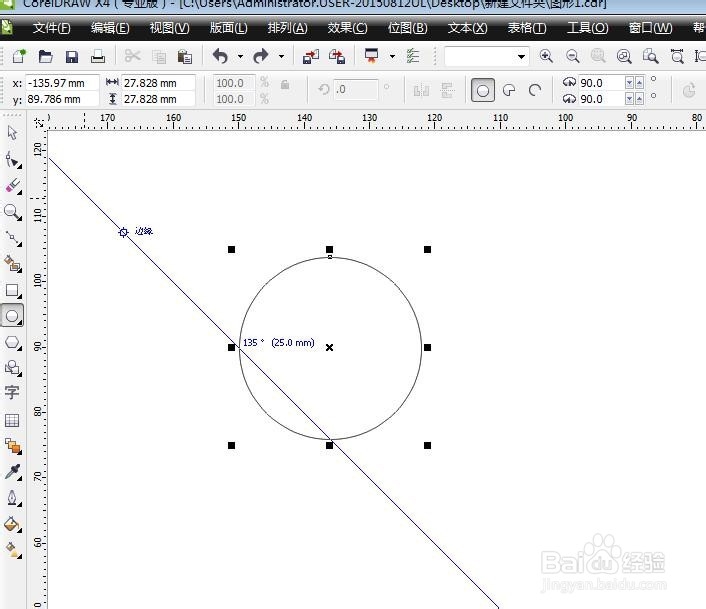Click the top-middle selection handle of circle
Image resolution: width=706 pixels, height=609 pixels.
tap(330, 249)
